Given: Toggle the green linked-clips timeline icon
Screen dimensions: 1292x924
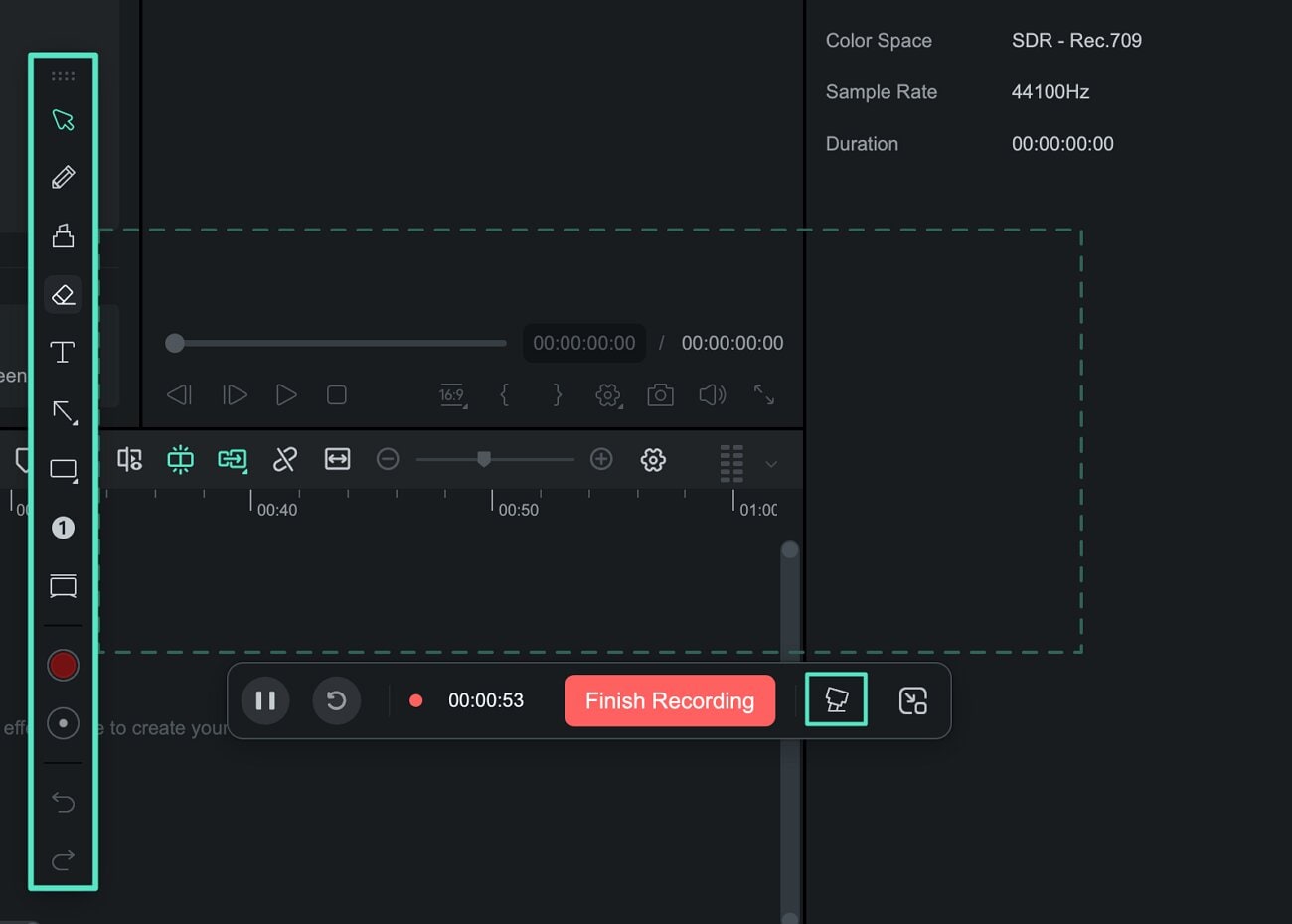Looking at the screenshot, I should pyautogui.click(x=233, y=459).
